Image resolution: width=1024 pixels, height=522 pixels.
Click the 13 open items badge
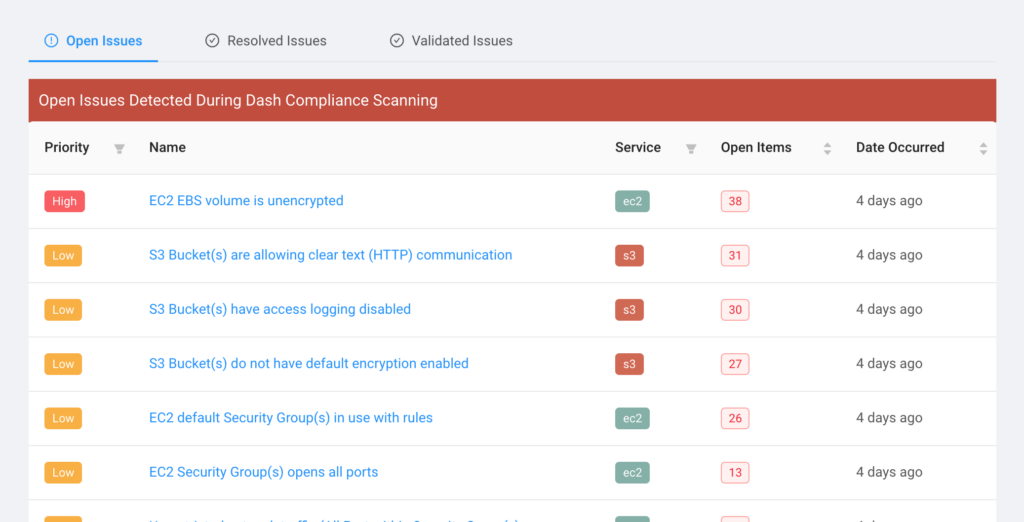coord(735,472)
